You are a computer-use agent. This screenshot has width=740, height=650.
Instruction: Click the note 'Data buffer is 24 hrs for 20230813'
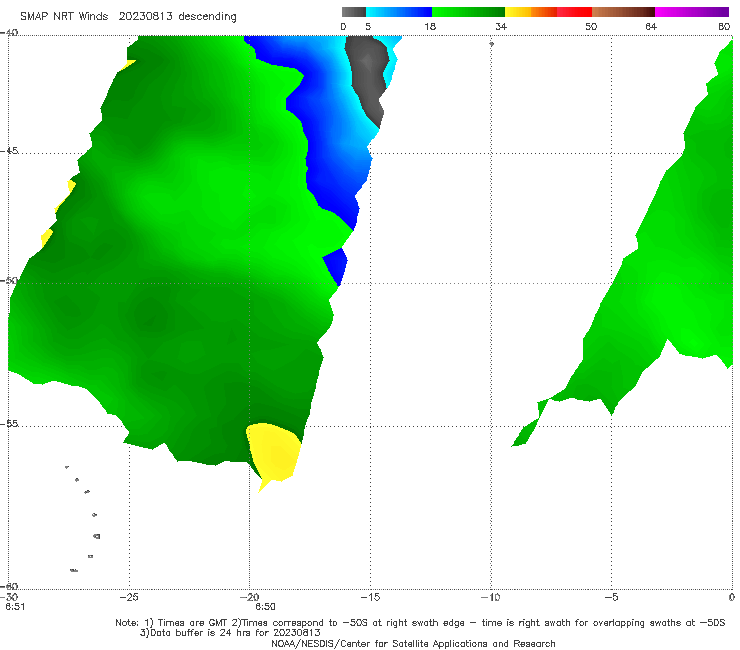click(x=235, y=633)
